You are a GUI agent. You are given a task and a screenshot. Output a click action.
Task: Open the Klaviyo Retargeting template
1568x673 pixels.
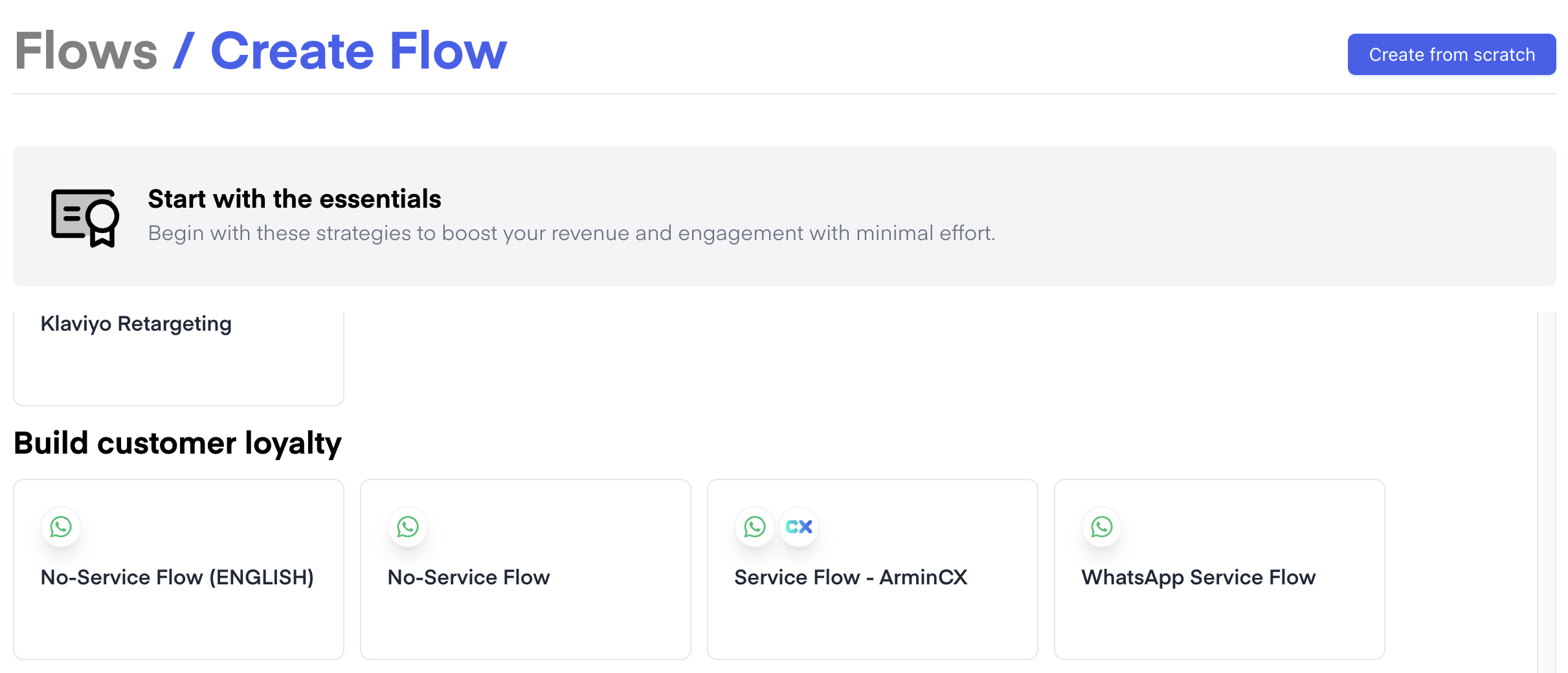pyautogui.click(x=136, y=324)
